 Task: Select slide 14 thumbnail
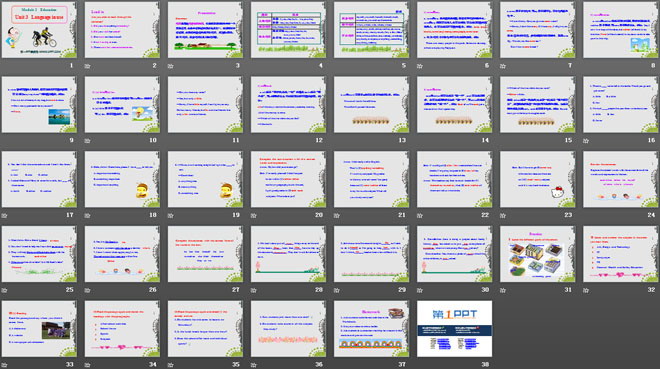coord(455,105)
